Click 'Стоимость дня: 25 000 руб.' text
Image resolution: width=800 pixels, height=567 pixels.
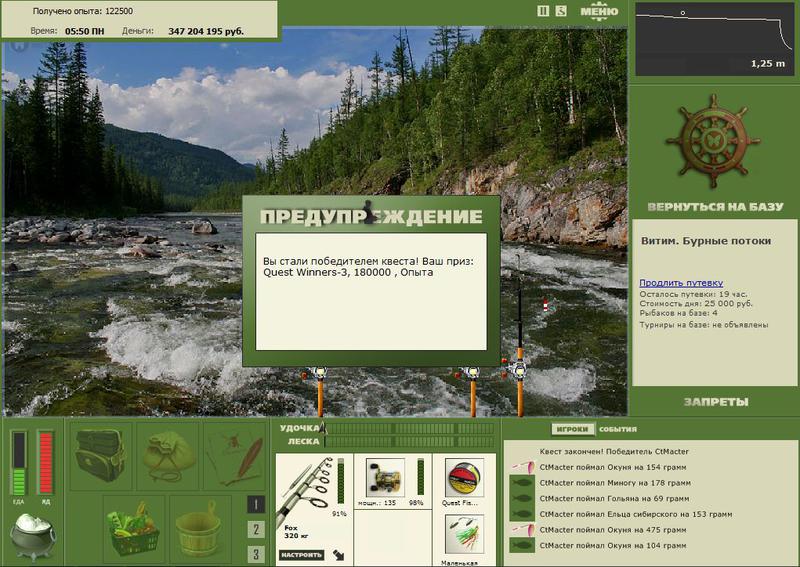pyautogui.click(x=696, y=304)
